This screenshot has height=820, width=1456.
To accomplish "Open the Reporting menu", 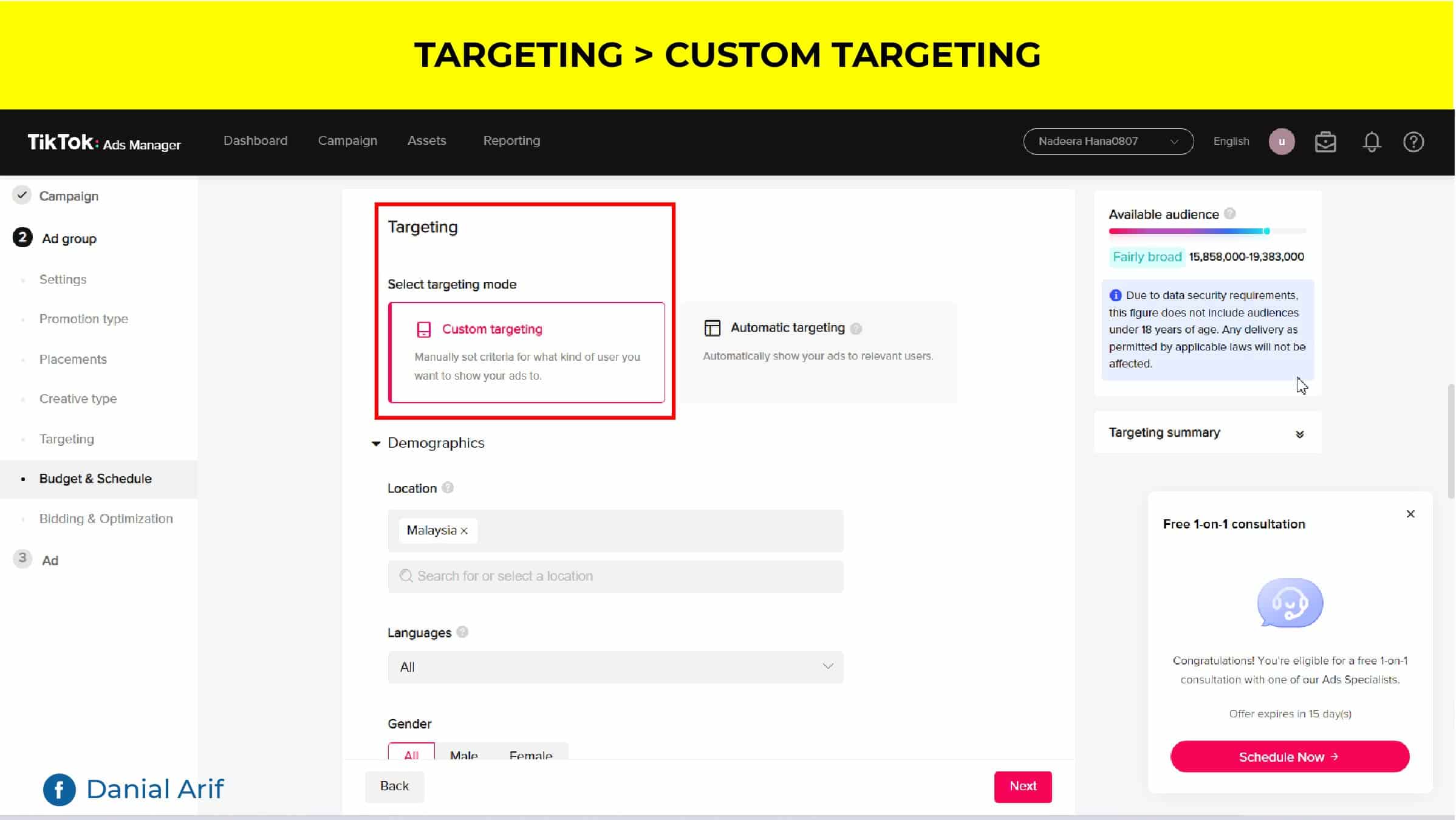I will [511, 141].
